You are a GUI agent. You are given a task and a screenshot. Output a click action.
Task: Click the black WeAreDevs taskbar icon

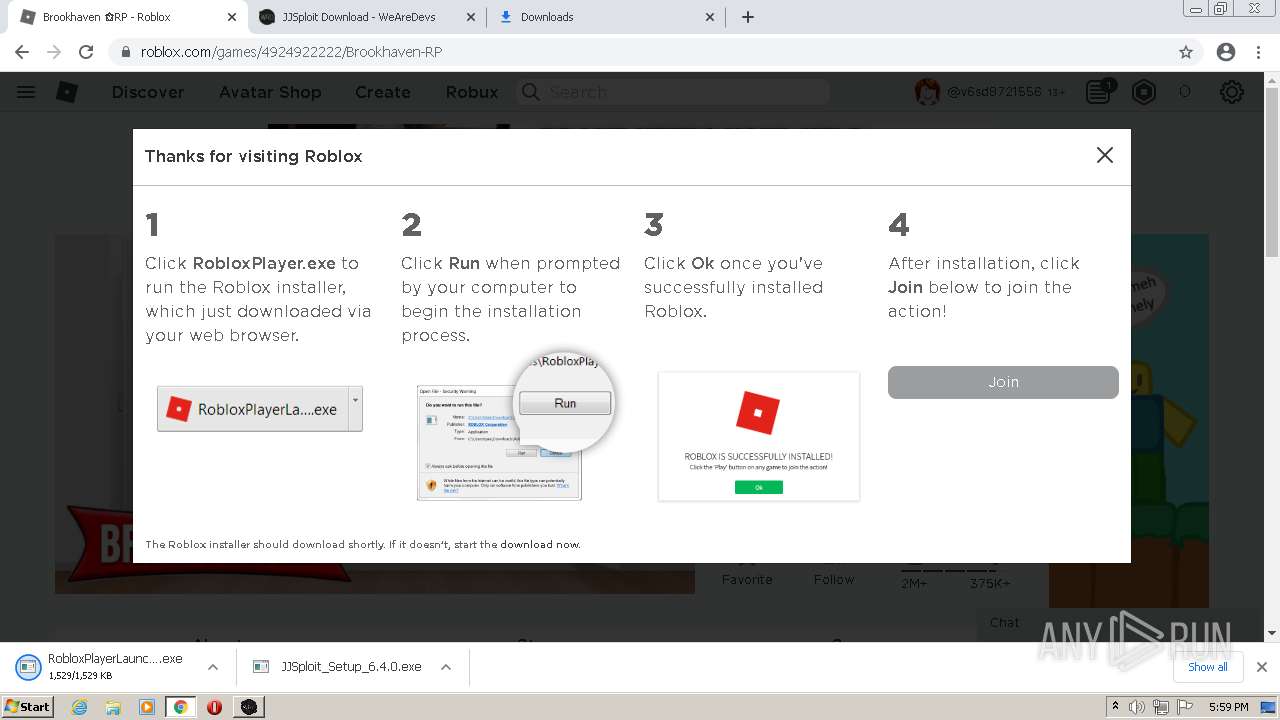click(x=249, y=707)
